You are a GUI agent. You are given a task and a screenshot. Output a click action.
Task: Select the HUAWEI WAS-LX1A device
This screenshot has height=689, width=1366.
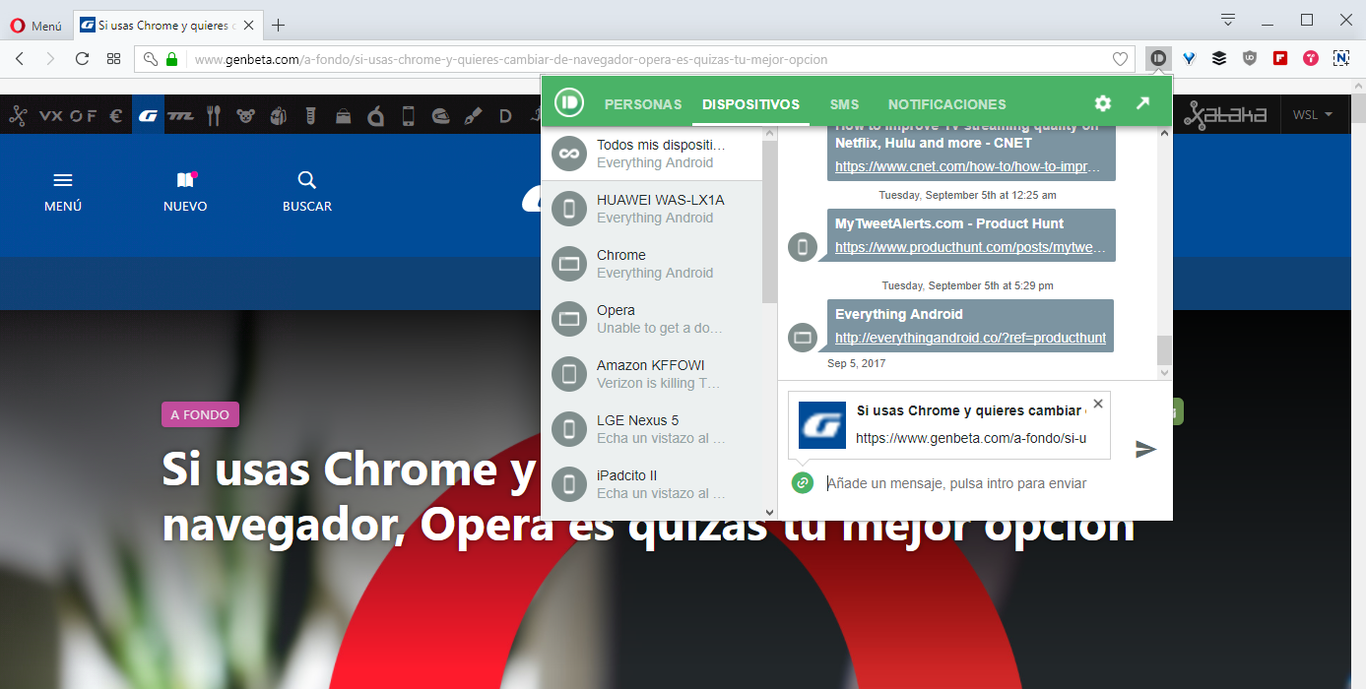pos(650,207)
